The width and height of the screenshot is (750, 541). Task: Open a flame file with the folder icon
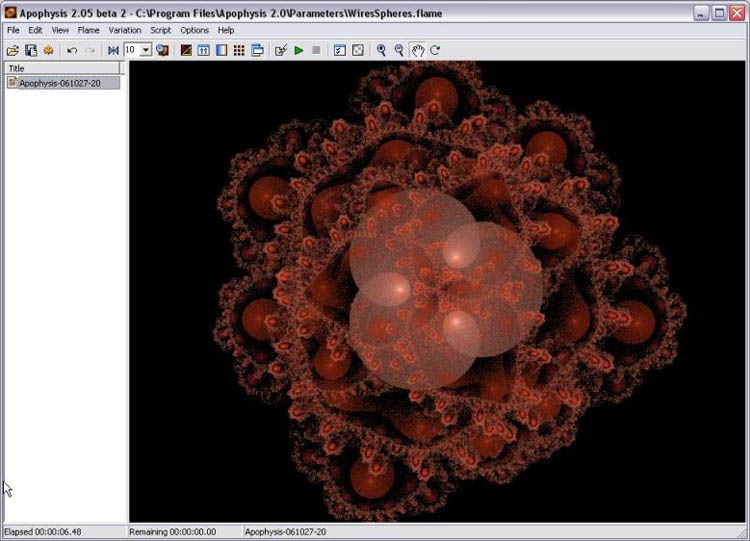coord(13,50)
